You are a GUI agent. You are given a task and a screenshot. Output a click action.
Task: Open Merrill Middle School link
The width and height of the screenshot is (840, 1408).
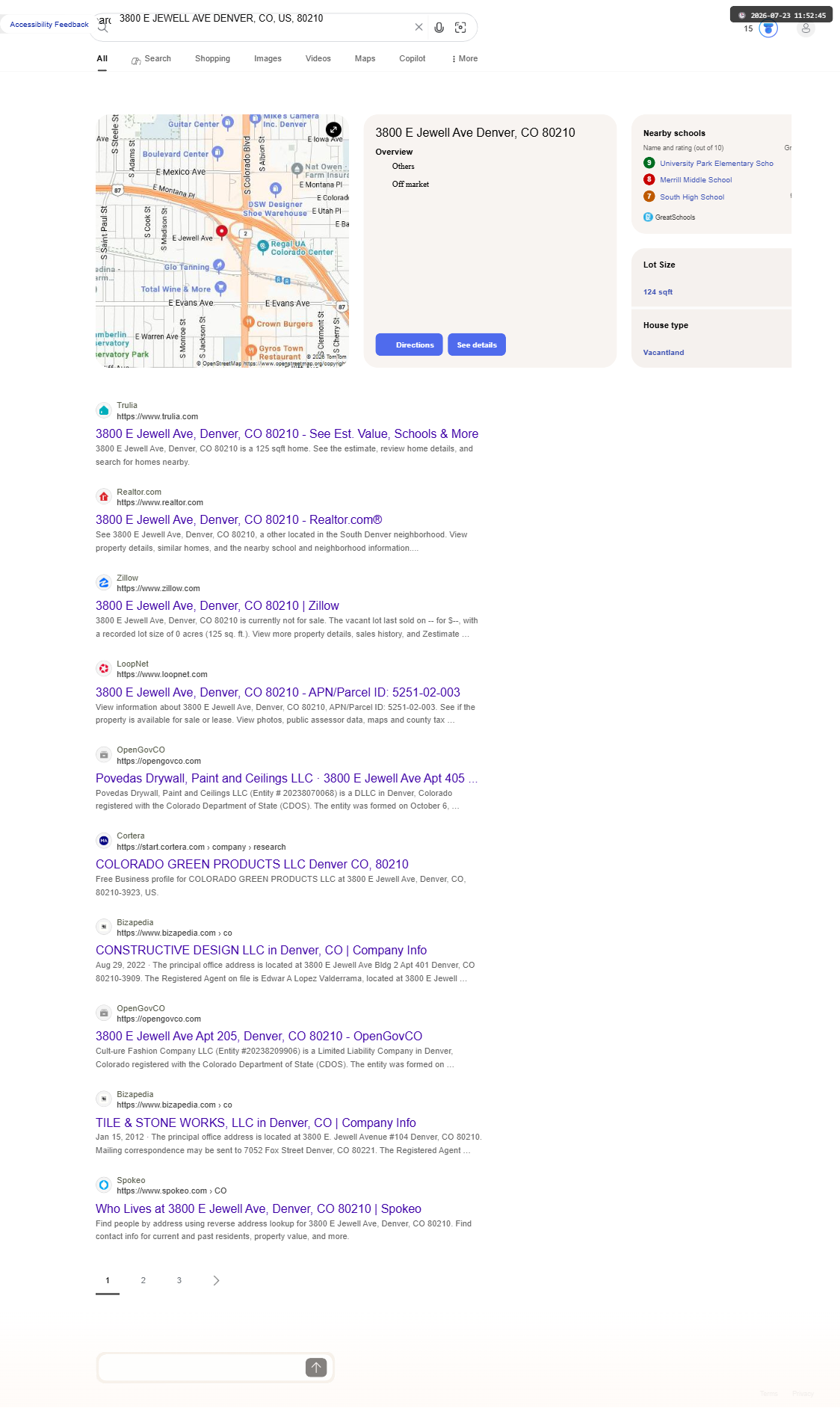click(x=696, y=180)
